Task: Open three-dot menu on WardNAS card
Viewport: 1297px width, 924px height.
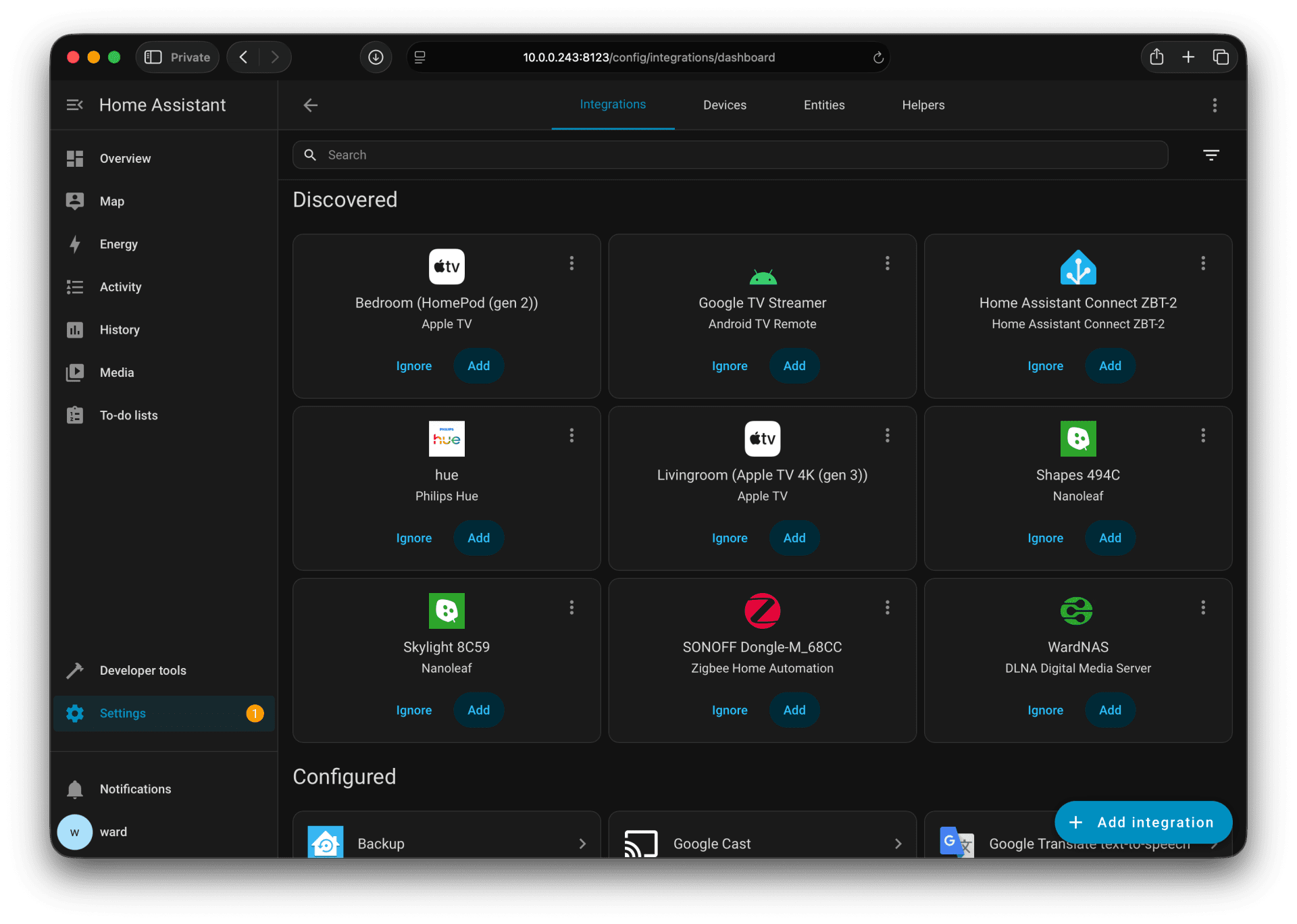Action: pyautogui.click(x=1202, y=607)
